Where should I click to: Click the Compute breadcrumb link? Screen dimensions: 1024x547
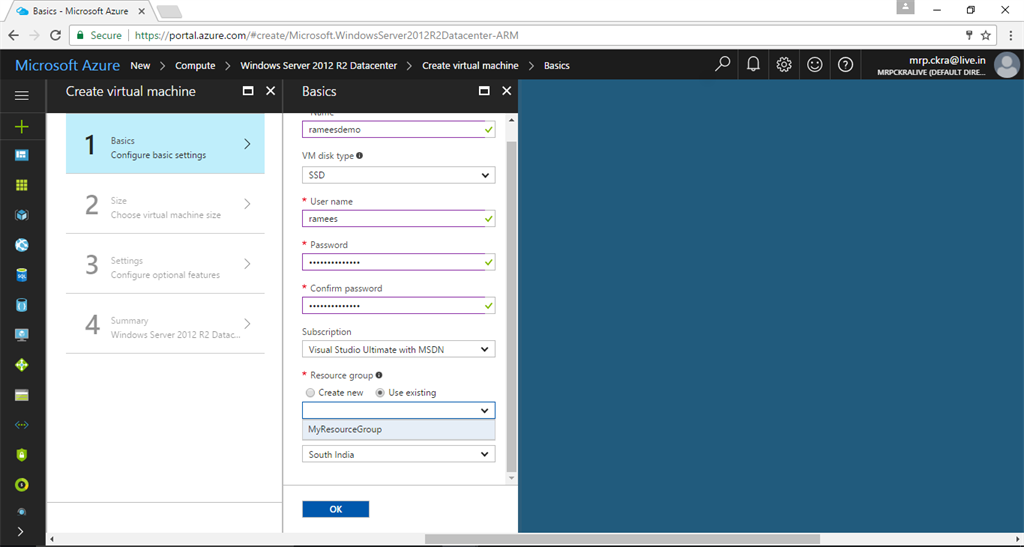195,65
